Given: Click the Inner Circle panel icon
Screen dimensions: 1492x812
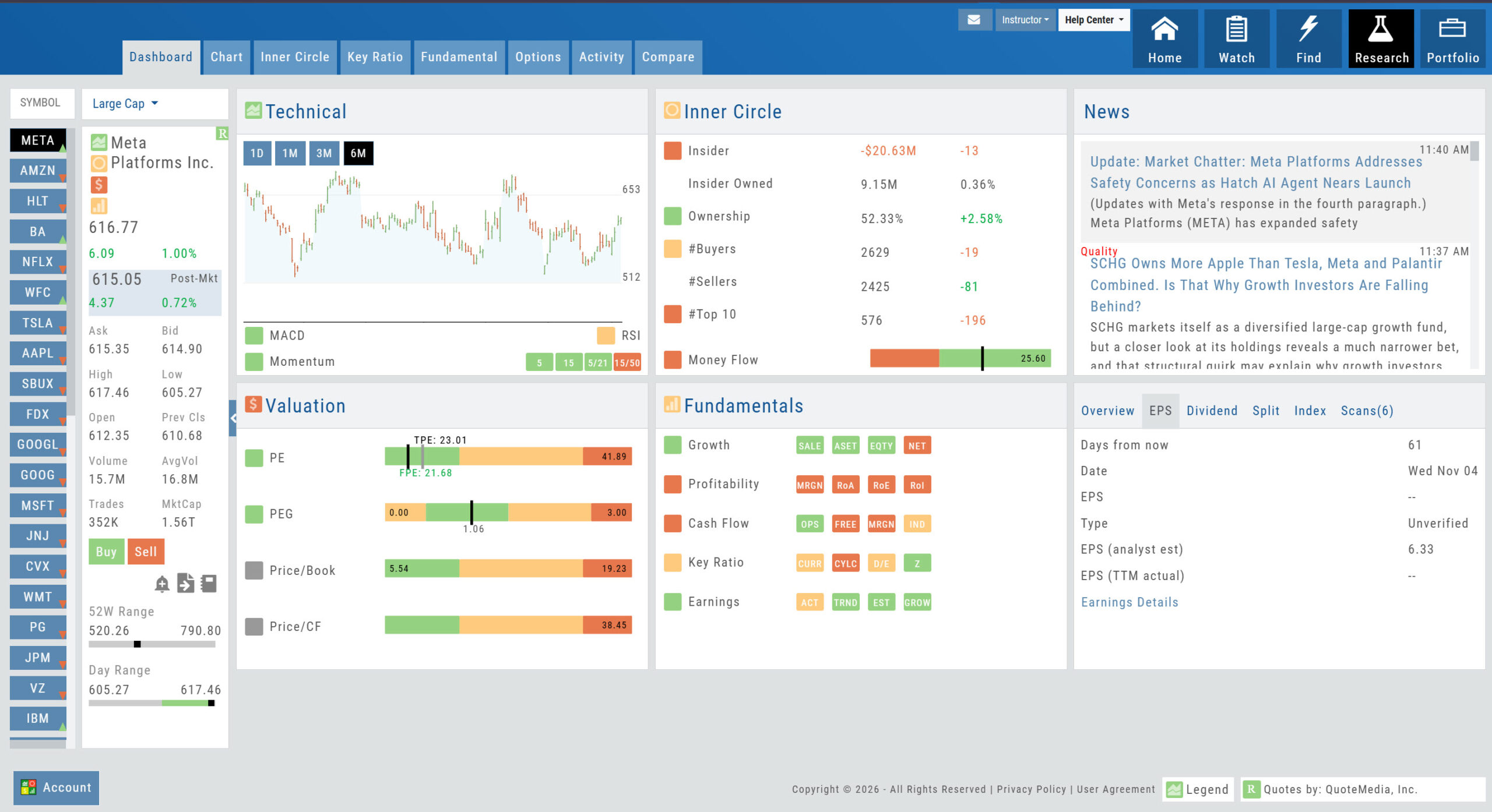Looking at the screenshot, I should point(672,110).
